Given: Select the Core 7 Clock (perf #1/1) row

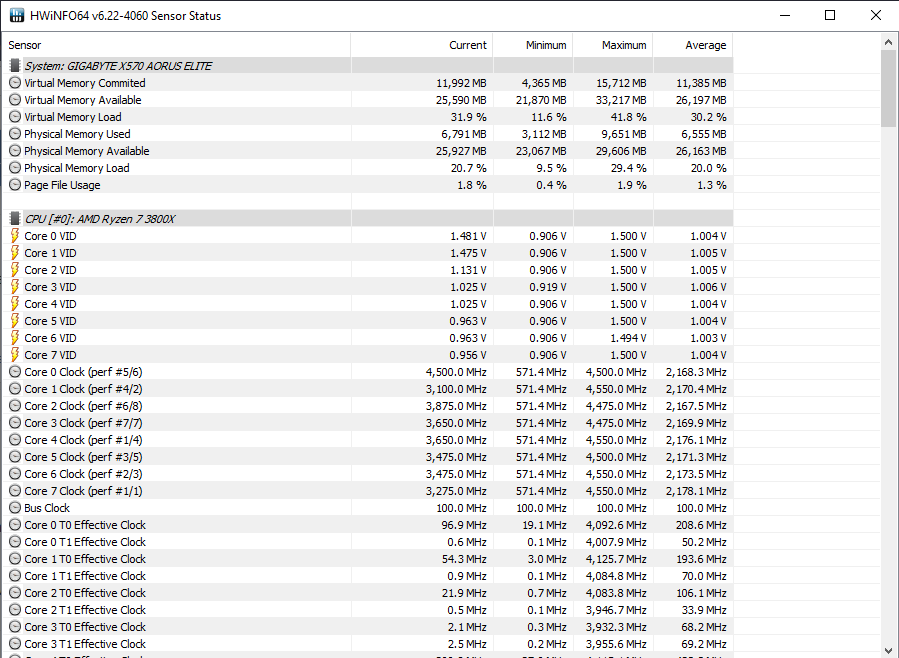Looking at the screenshot, I should point(368,491).
